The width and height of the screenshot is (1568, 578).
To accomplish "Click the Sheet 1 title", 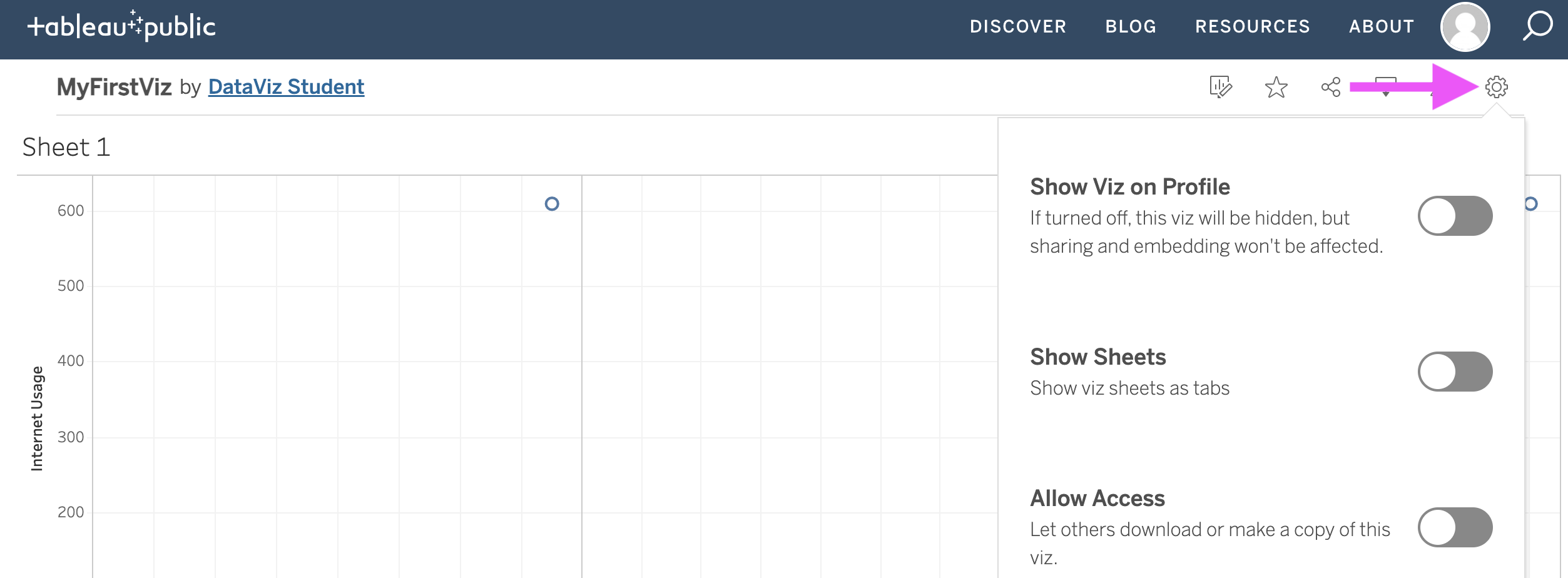I will pos(65,147).
